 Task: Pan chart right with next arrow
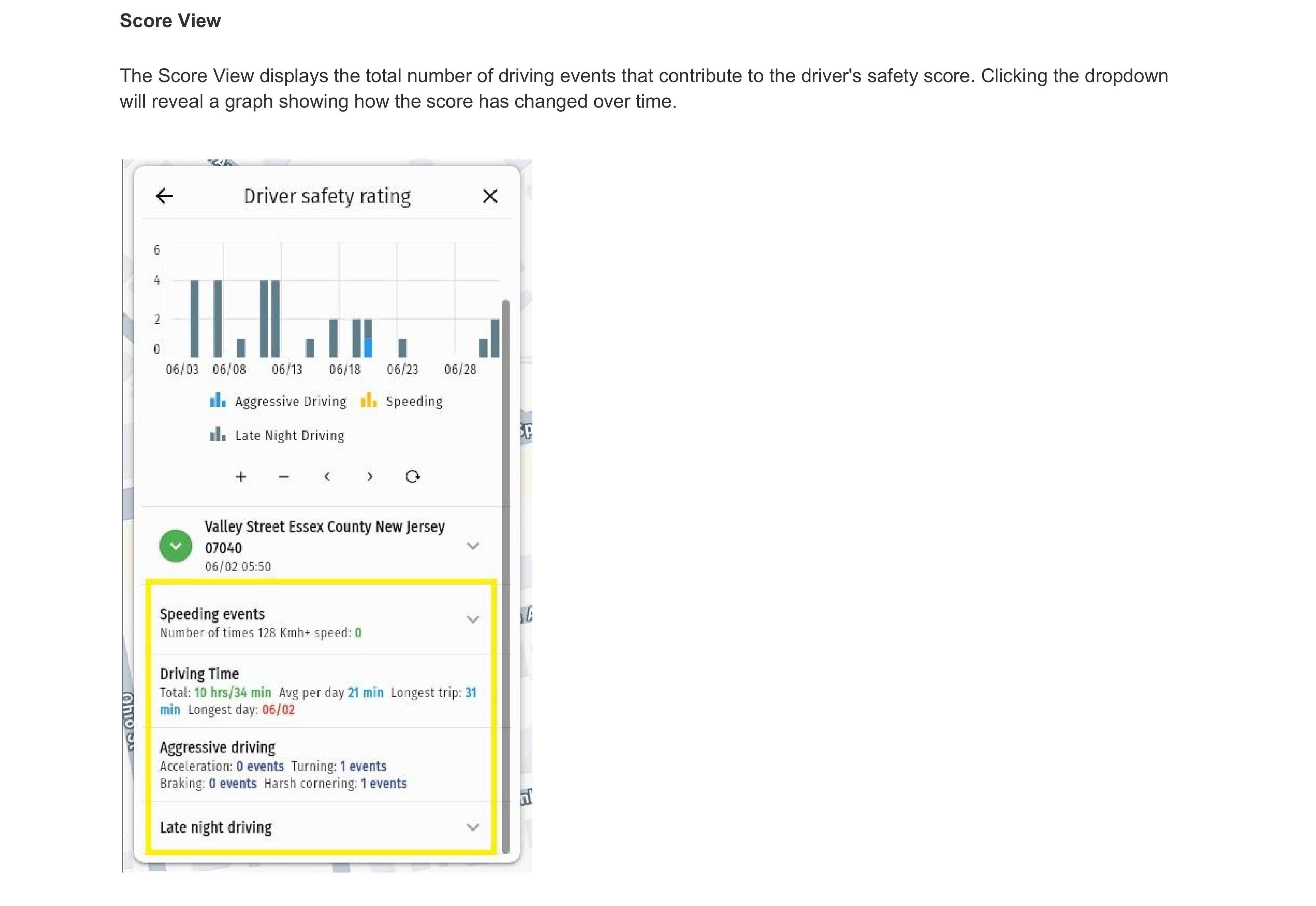click(370, 477)
